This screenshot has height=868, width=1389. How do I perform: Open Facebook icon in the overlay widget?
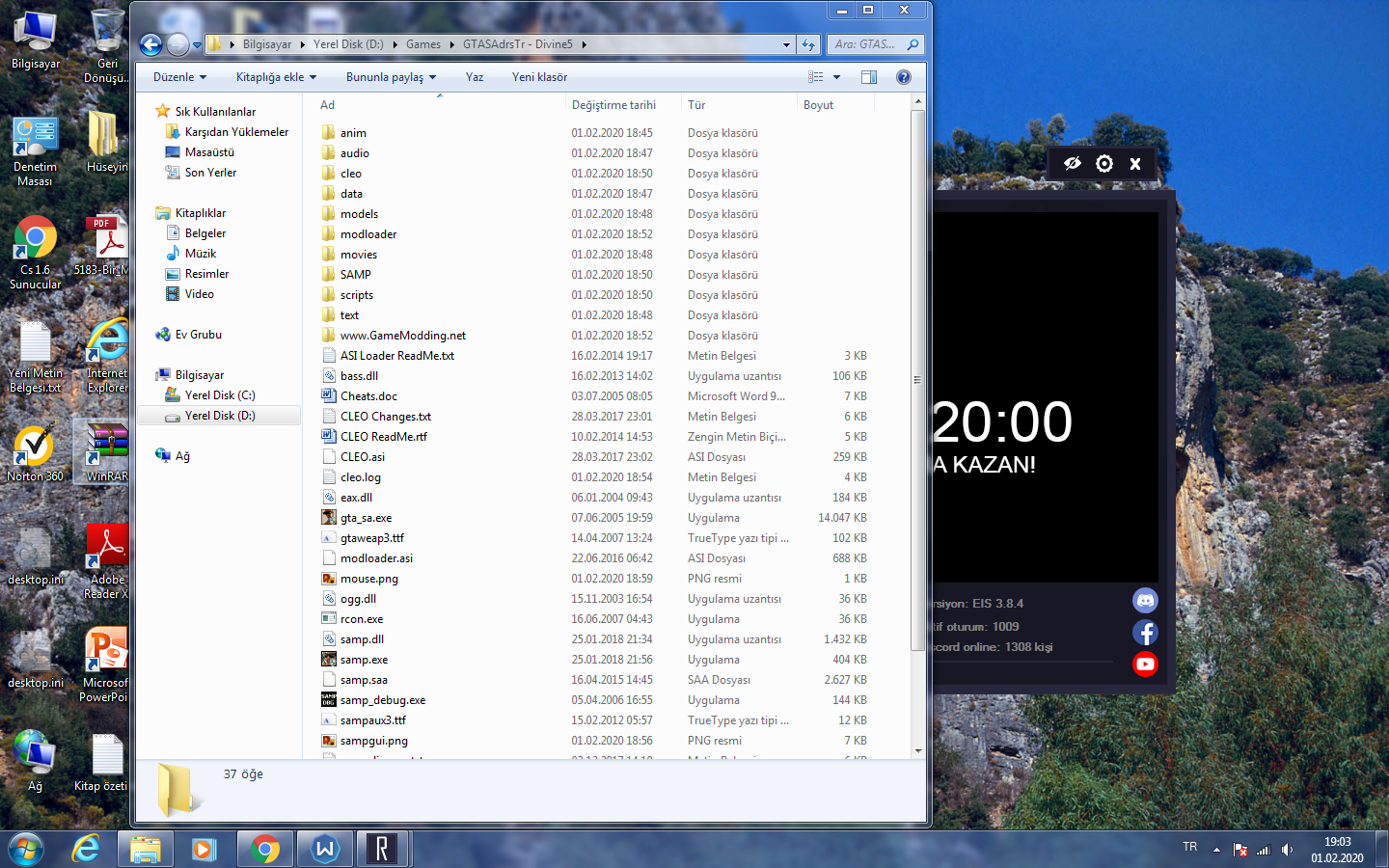click(x=1145, y=633)
